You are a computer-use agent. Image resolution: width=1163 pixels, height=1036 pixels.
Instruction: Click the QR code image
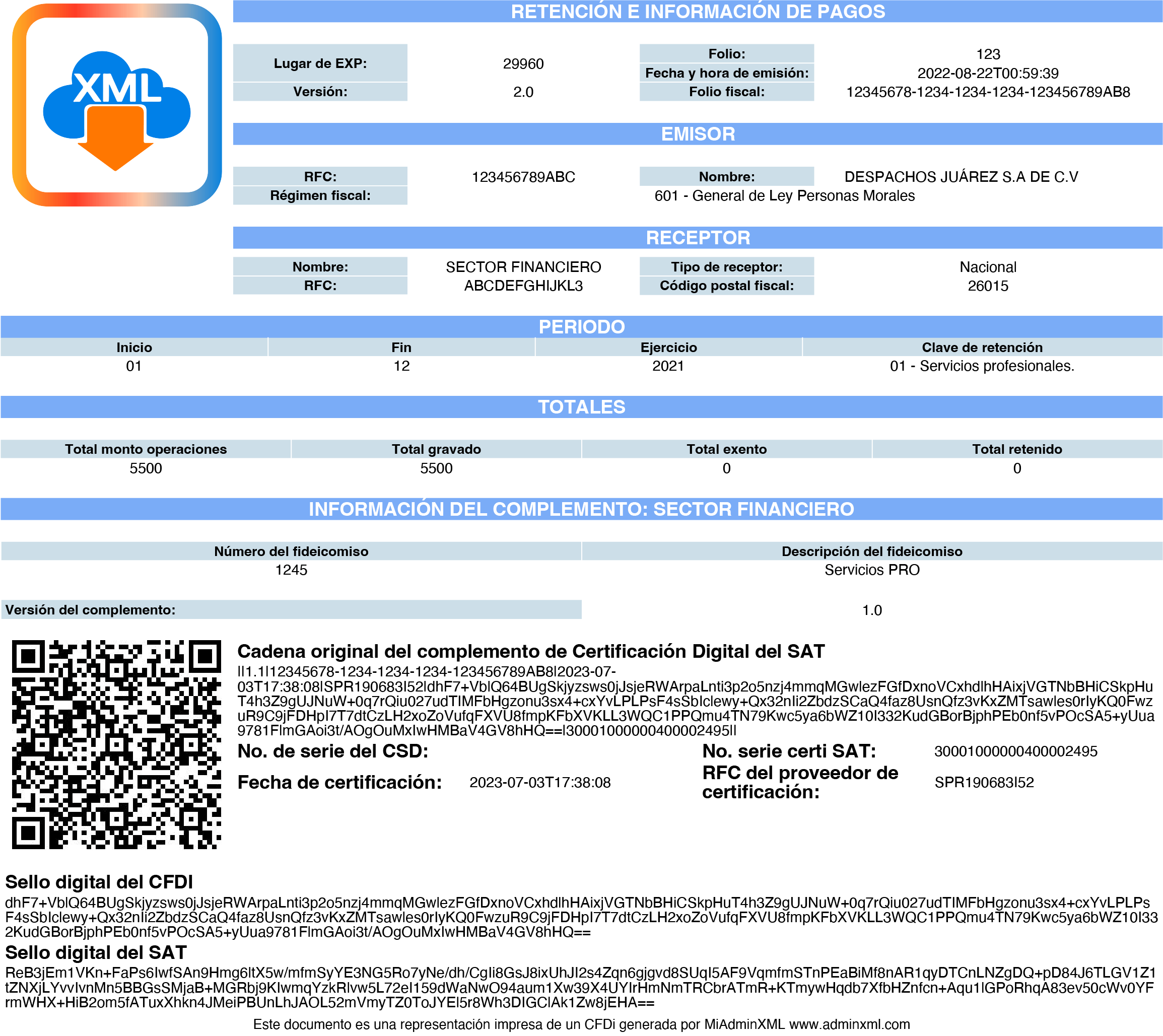pyautogui.click(x=116, y=744)
